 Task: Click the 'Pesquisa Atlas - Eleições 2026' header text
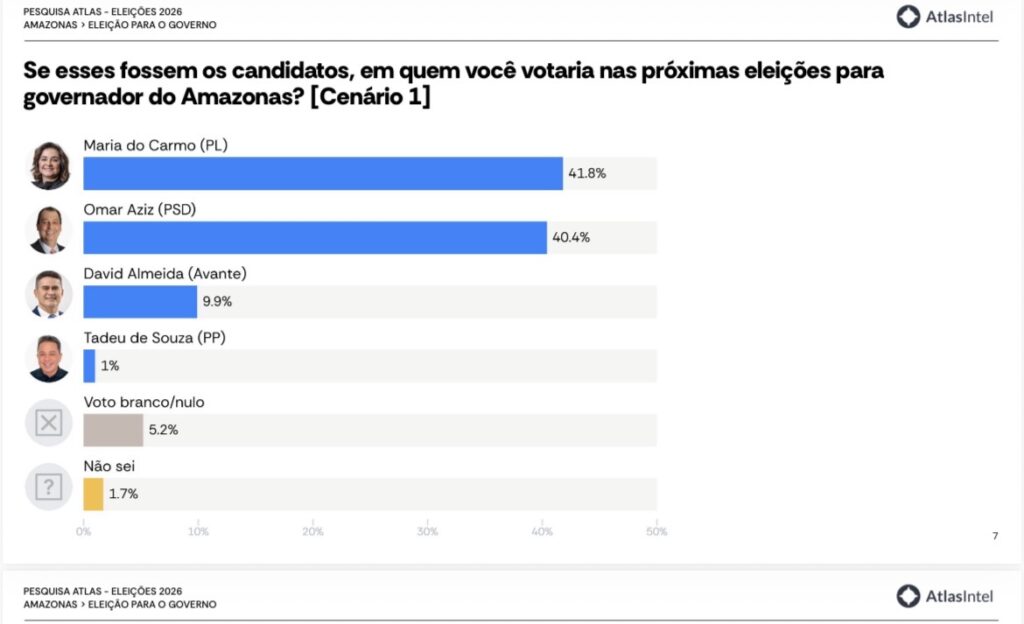(103, 11)
